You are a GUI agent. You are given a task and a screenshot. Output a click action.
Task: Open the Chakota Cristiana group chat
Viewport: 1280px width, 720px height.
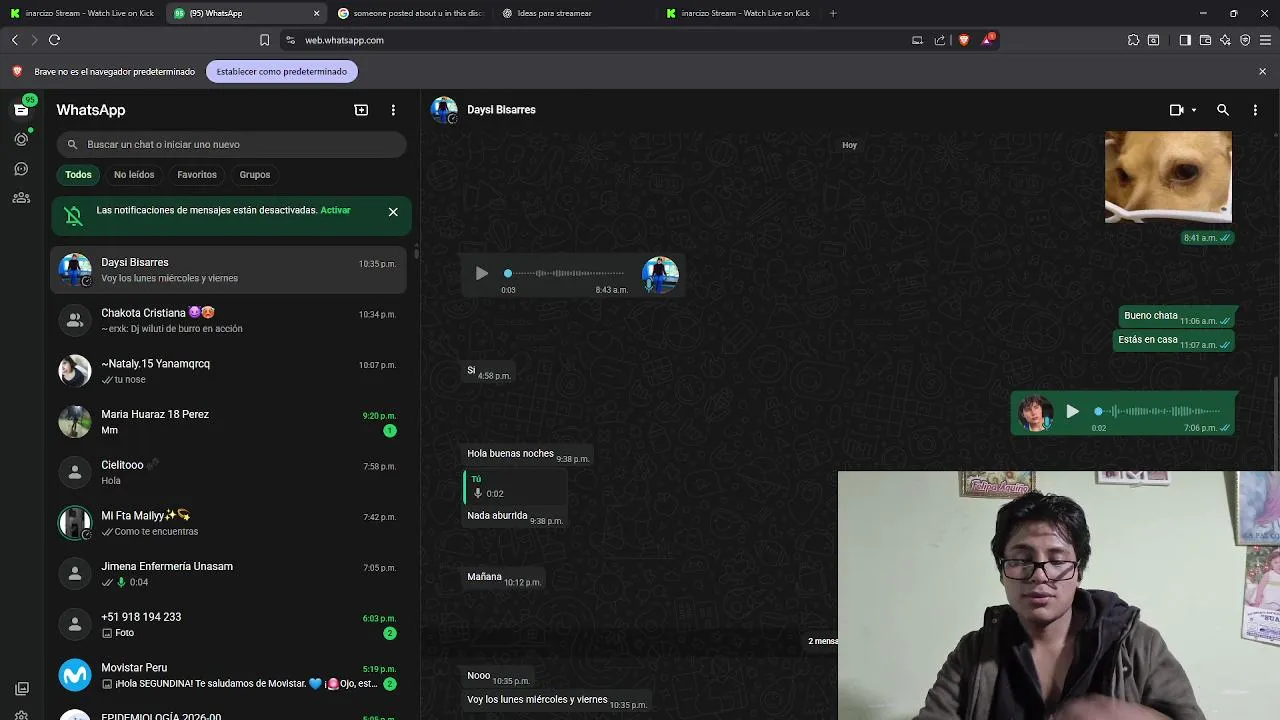tap(229, 320)
